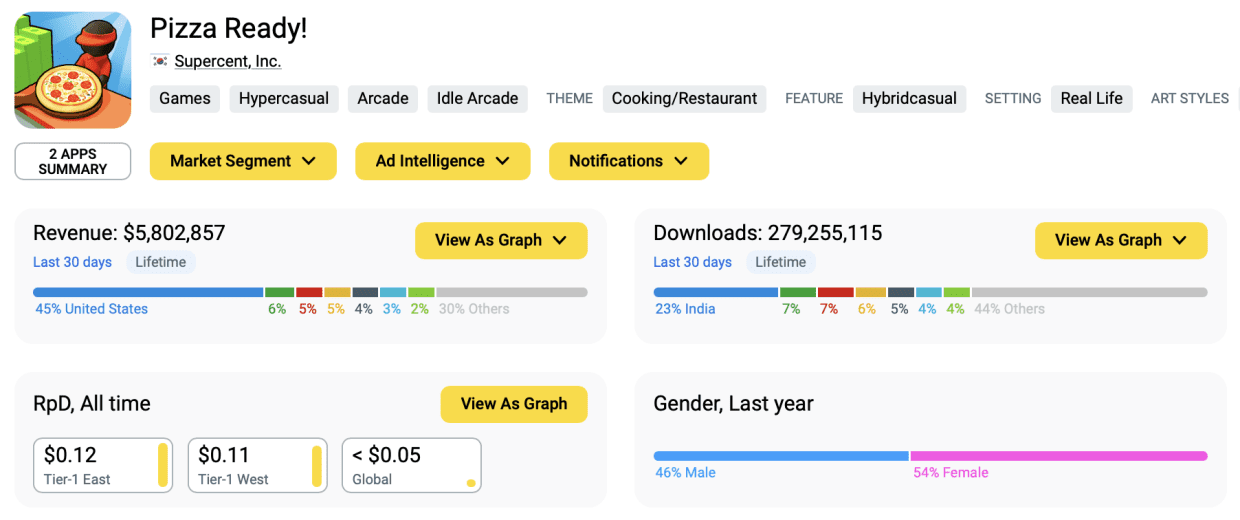Expand the Market Segment dropdown
The height and width of the screenshot is (520, 1240).
point(243,161)
